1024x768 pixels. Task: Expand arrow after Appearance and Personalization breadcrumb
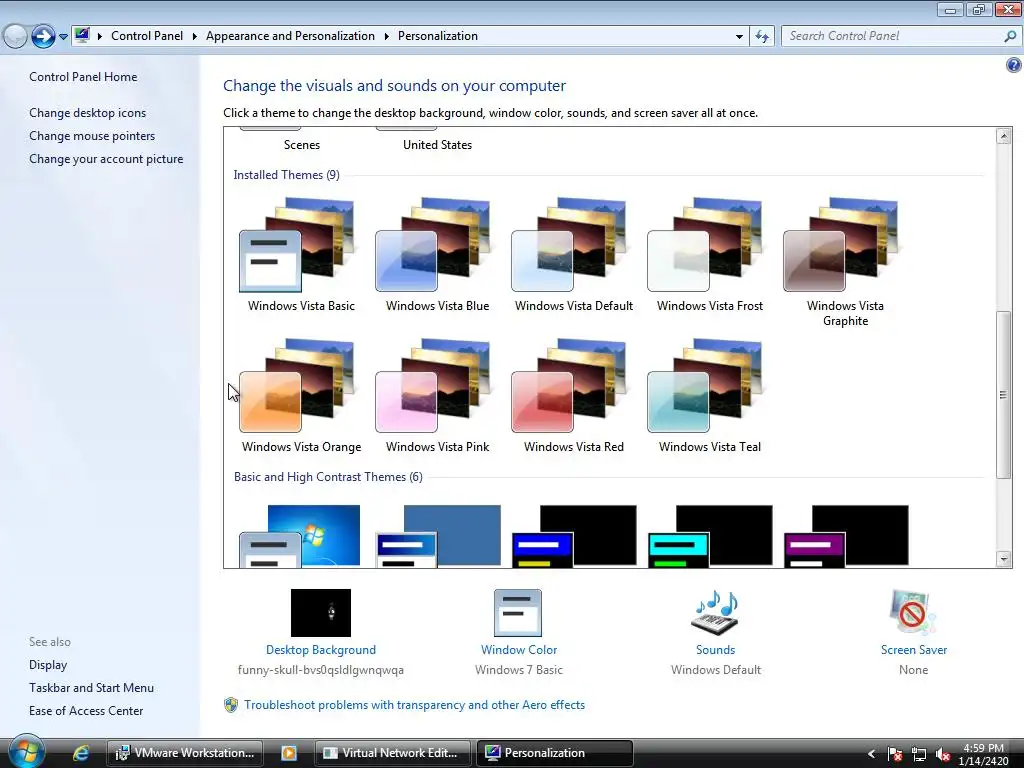click(x=387, y=36)
